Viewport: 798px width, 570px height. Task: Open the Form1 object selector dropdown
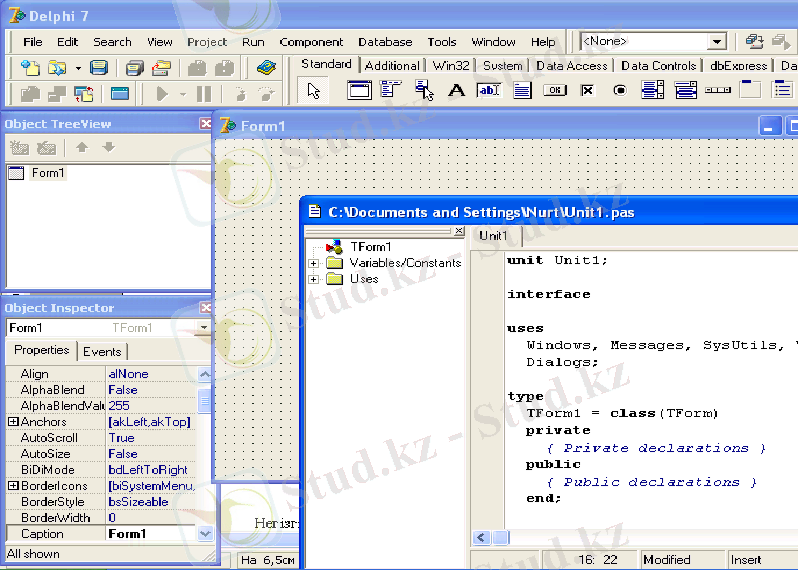point(204,328)
